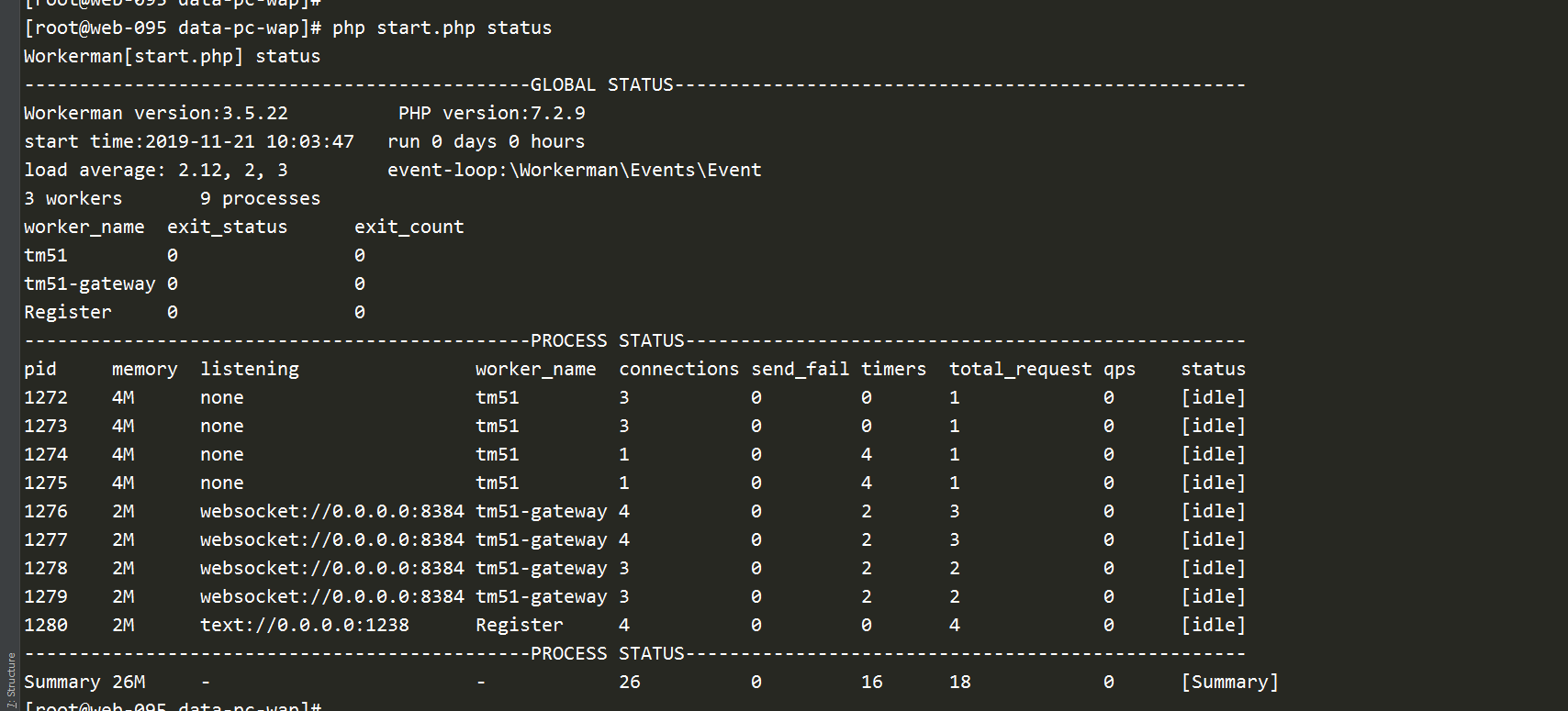Image resolution: width=1568 pixels, height=711 pixels.
Task: Click memory 4M in the pid 1275 row
Action: point(122,483)
